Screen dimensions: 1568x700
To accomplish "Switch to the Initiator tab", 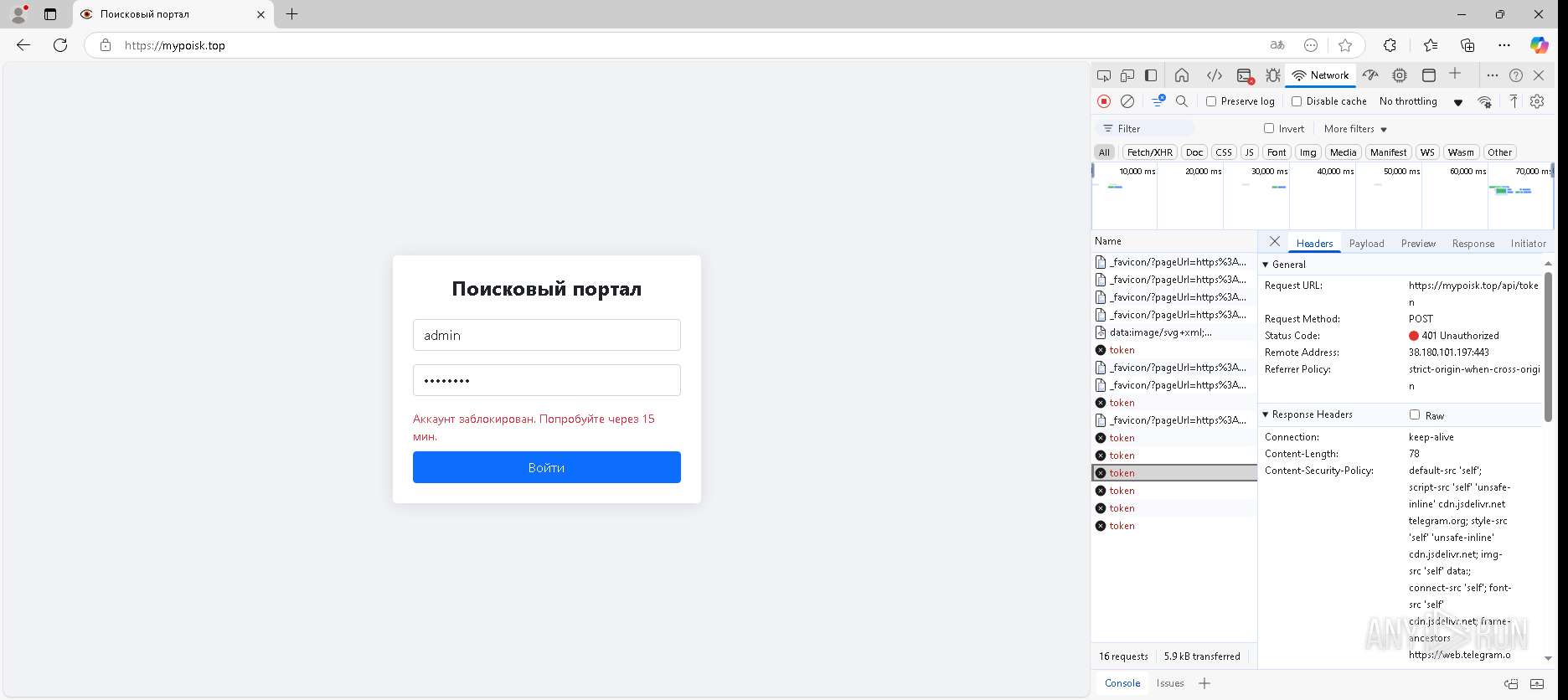I will pyautogui.click(x=1528, y=244).
